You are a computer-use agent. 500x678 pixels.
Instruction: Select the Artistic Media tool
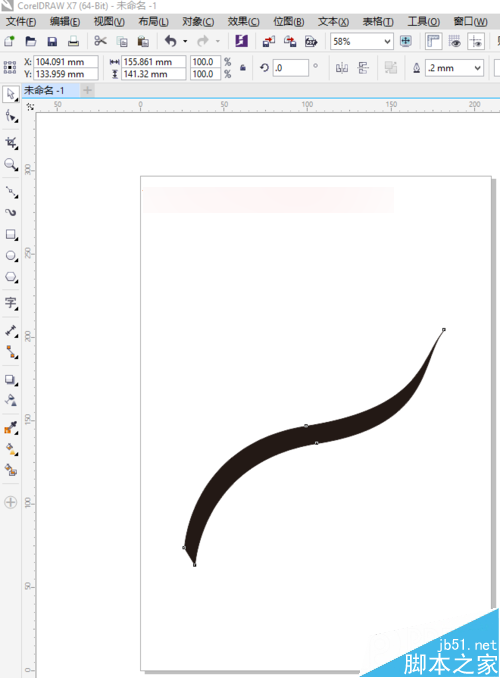11,213
